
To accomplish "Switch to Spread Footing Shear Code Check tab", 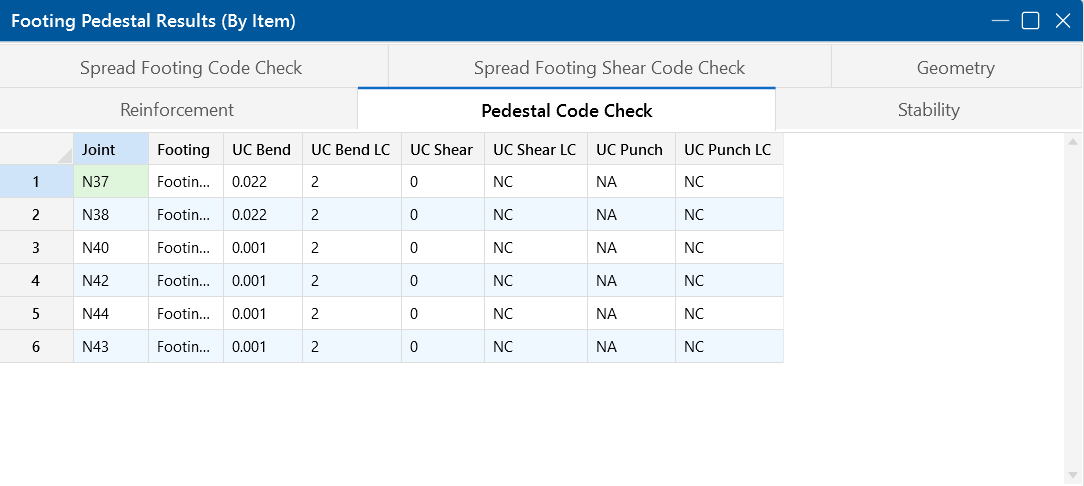I will click(609, 68).
